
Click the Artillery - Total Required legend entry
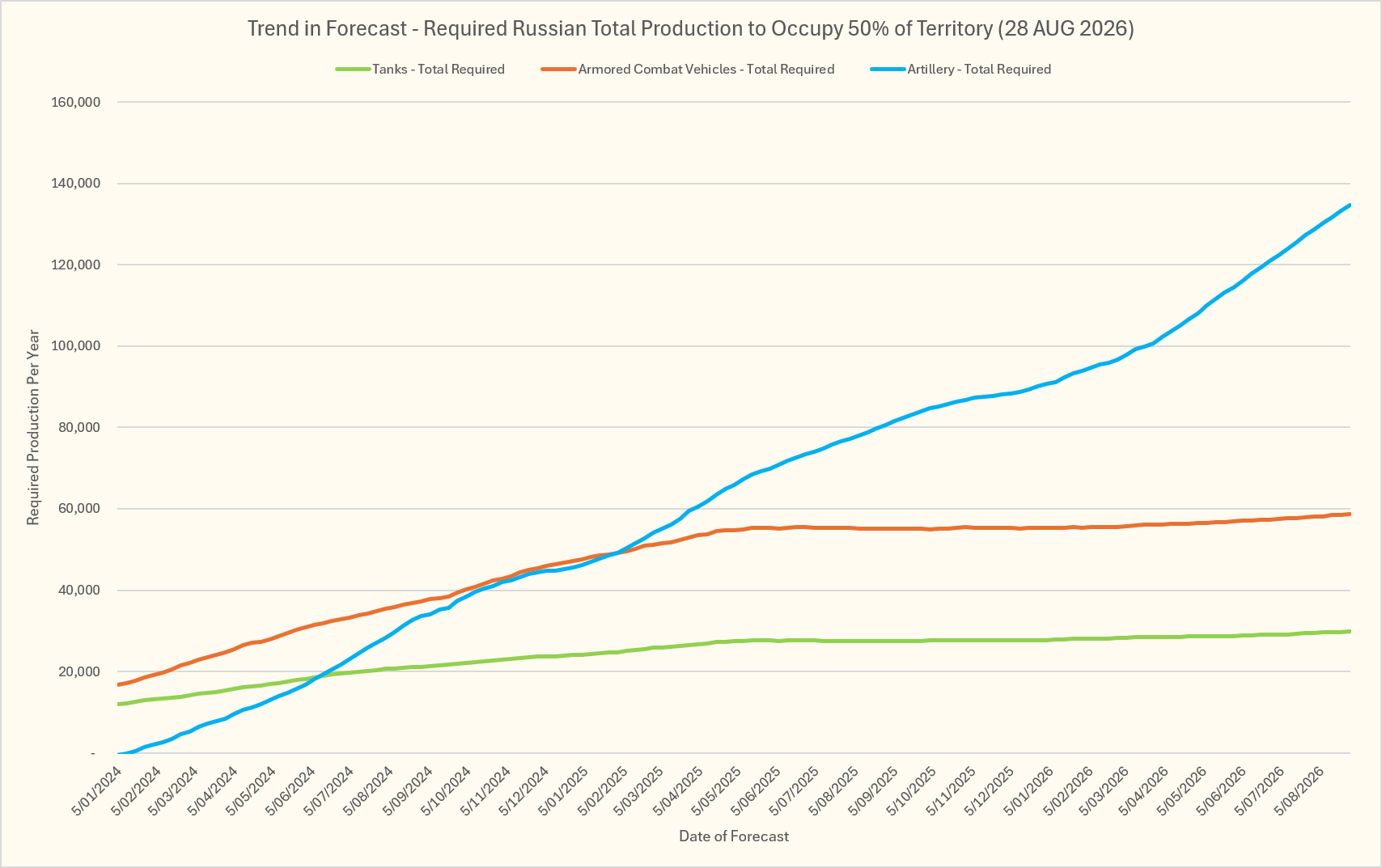[x=961, y=70]
